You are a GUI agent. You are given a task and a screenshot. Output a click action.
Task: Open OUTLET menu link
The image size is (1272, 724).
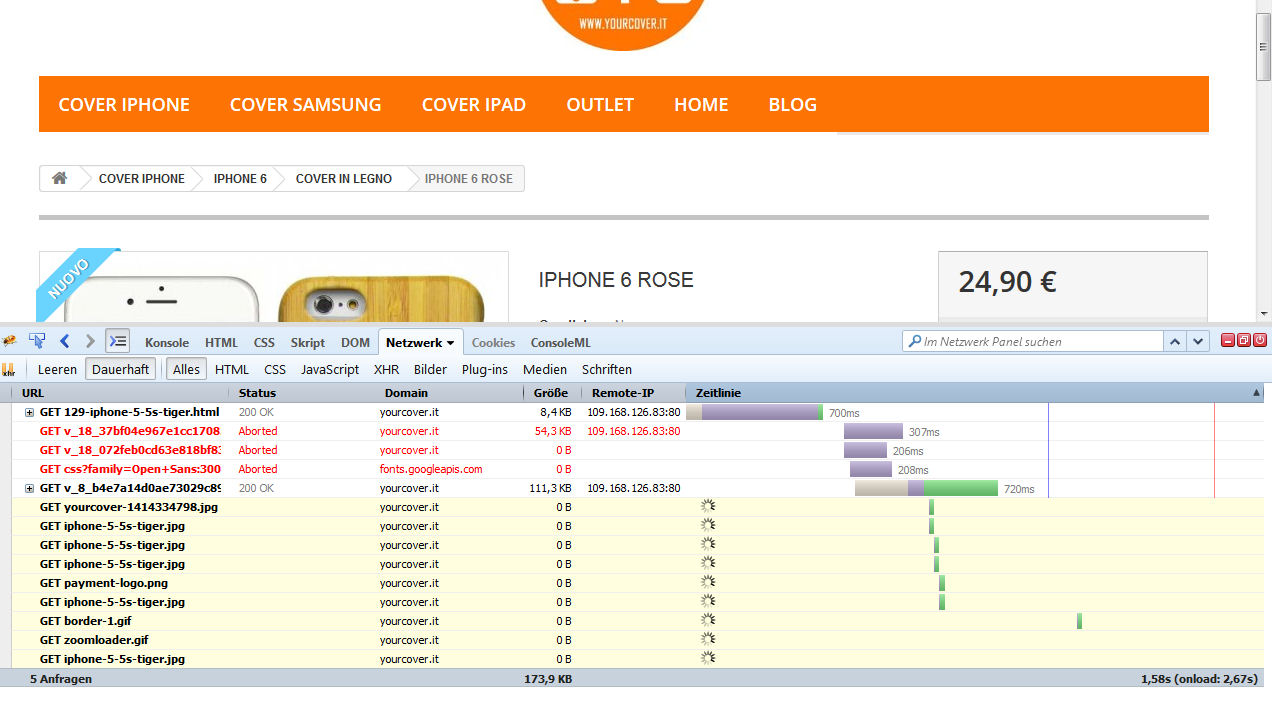(x=600, y=104)
